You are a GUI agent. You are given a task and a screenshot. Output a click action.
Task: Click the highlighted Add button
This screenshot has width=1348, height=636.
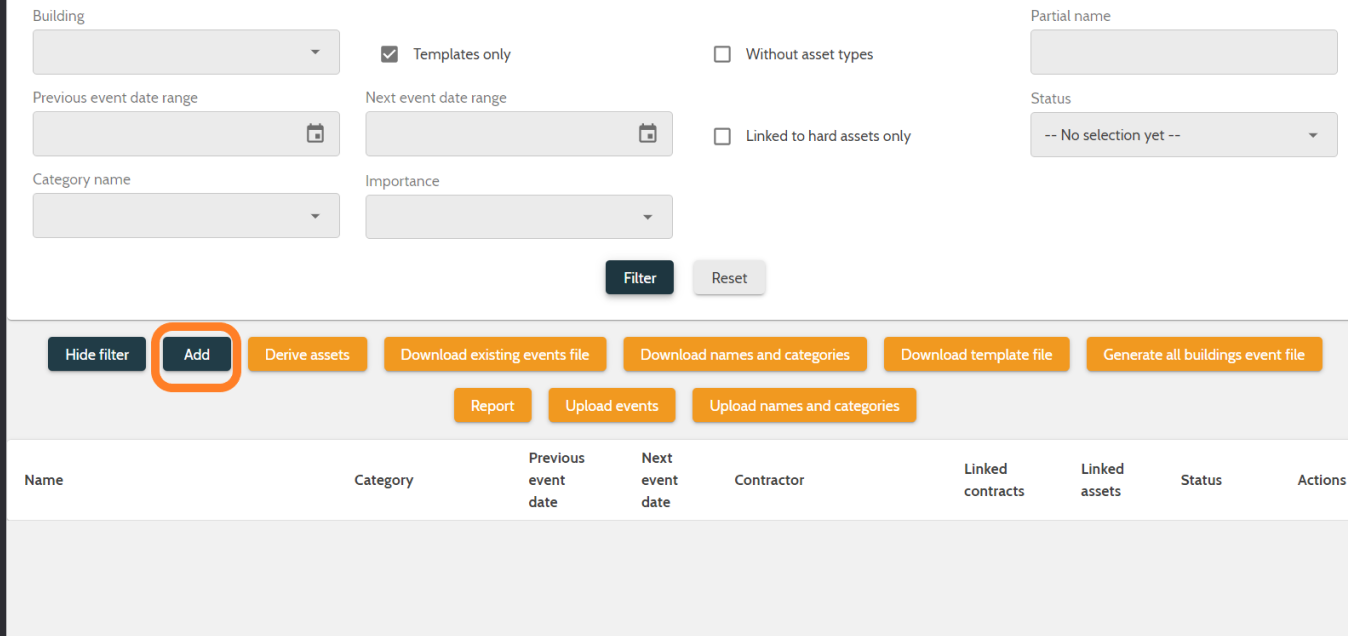click(196, 353)
